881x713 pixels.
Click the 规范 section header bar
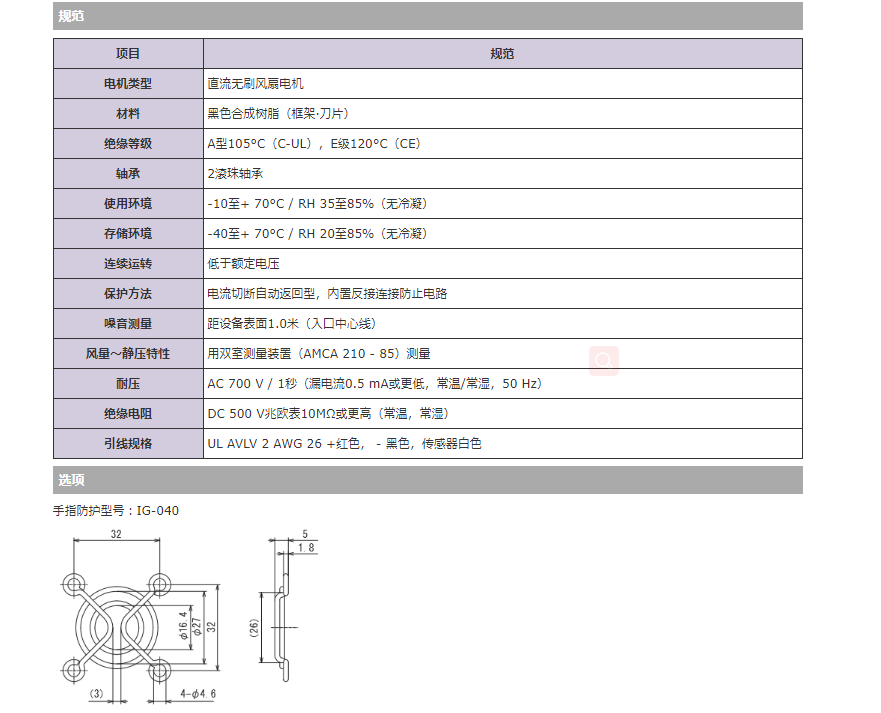click(x=427, y=15)
